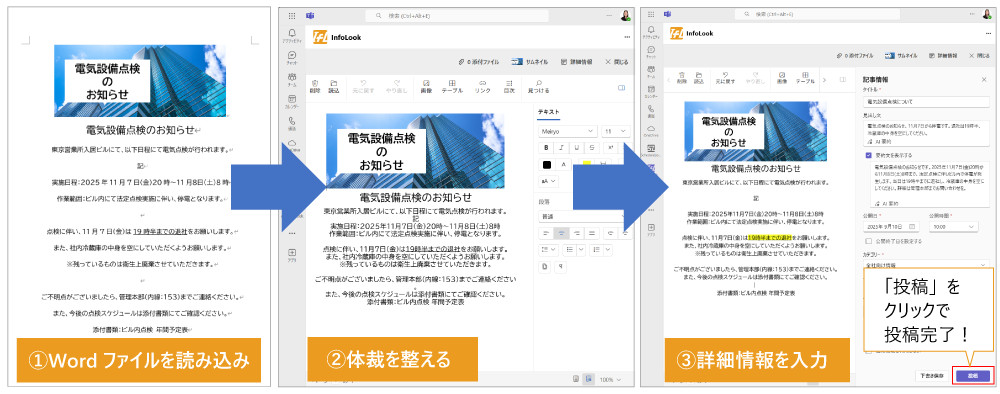
Task: Click 閉じる in the right window header
Action: (980, 56)
